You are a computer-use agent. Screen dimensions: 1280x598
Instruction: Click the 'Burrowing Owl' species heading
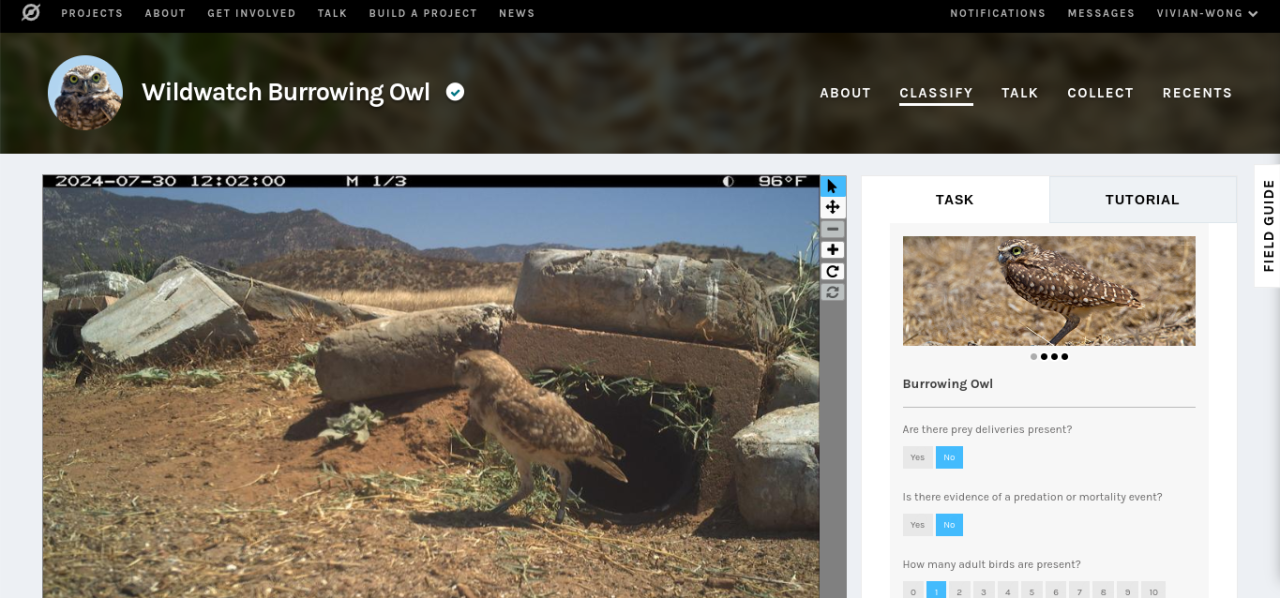[948, 384]
